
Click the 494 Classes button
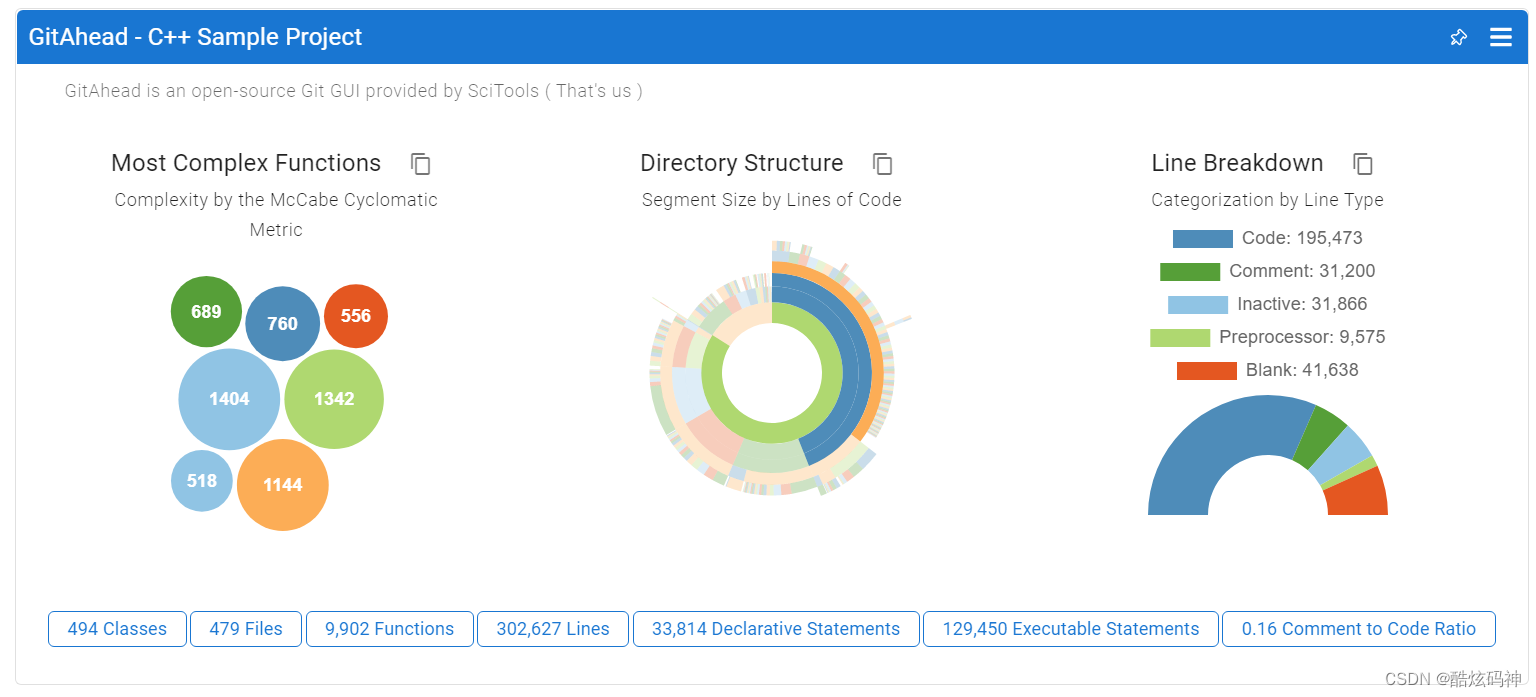117,629
